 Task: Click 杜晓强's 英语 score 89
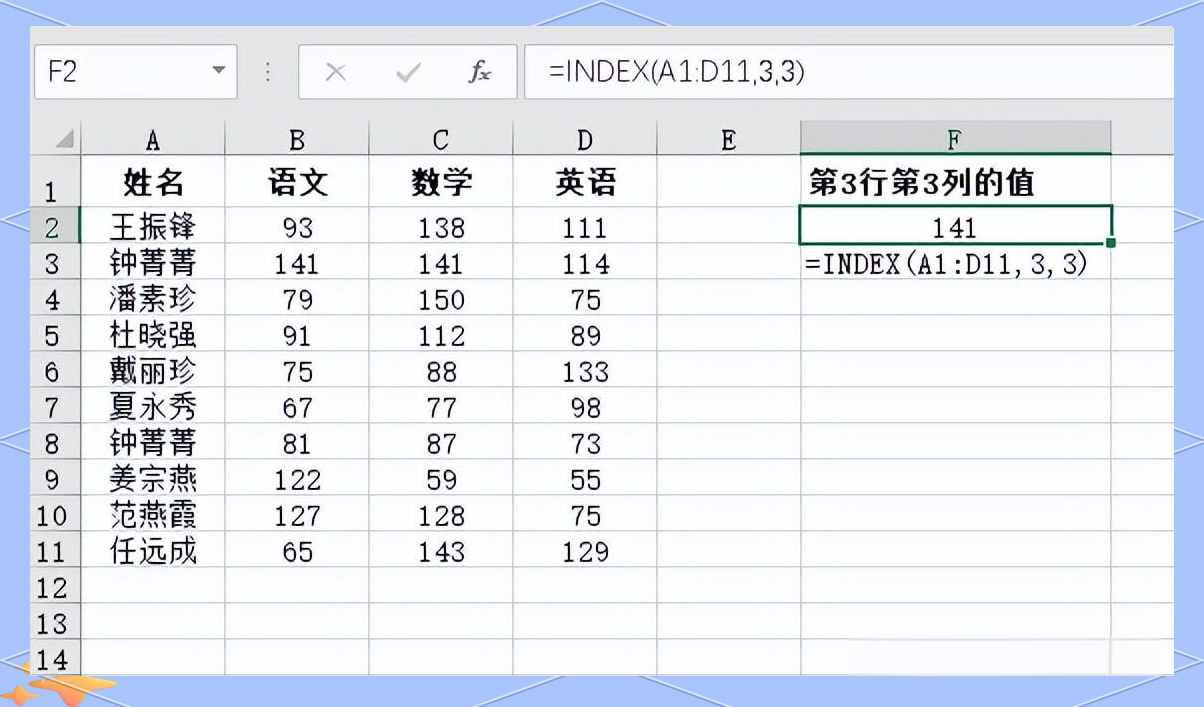(585, 335)
